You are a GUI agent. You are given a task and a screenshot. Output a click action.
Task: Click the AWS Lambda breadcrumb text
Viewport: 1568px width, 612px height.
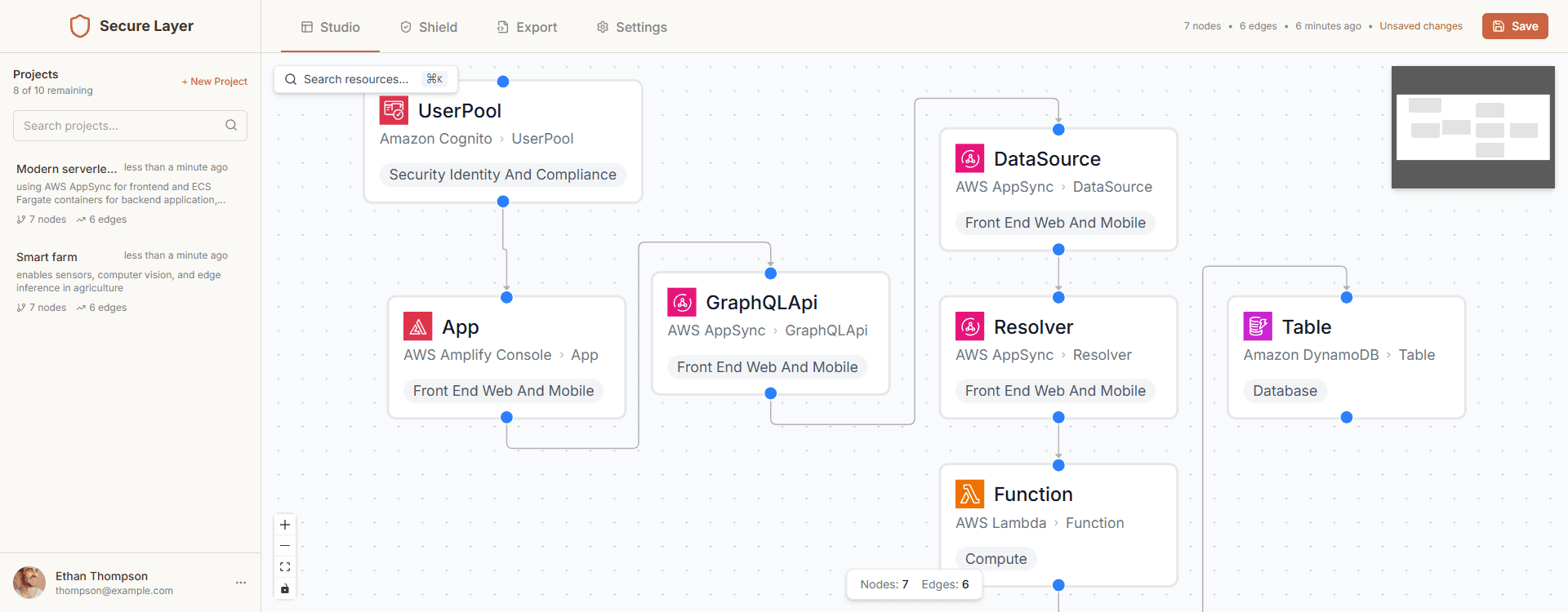tap(1000, 523)
